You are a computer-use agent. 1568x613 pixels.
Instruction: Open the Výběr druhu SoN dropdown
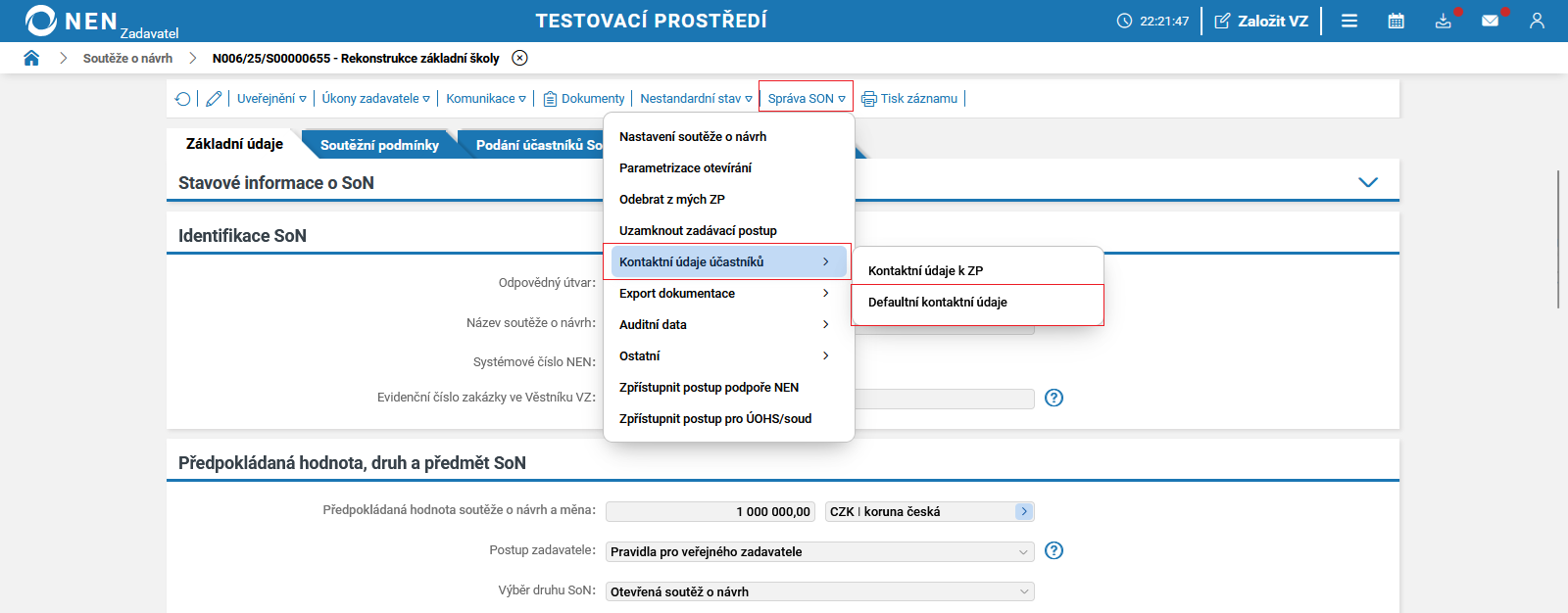(x=819, y=592)
